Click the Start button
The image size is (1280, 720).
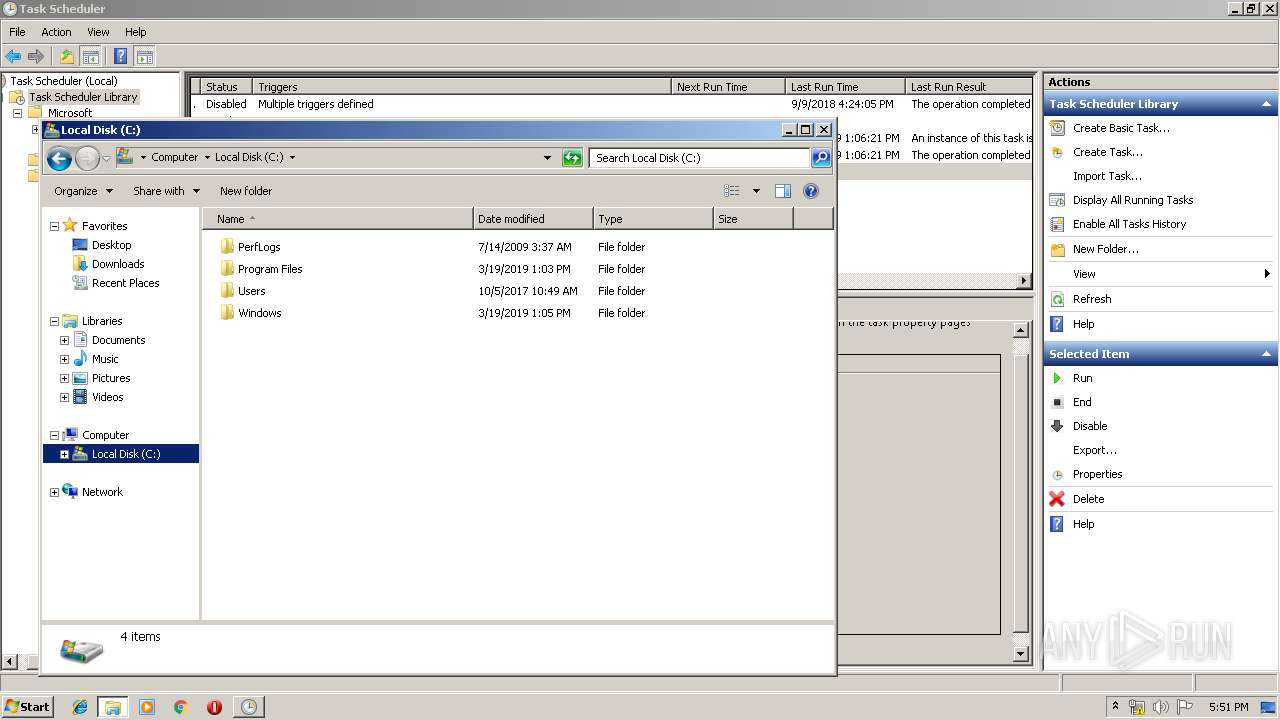click(27, 707)
